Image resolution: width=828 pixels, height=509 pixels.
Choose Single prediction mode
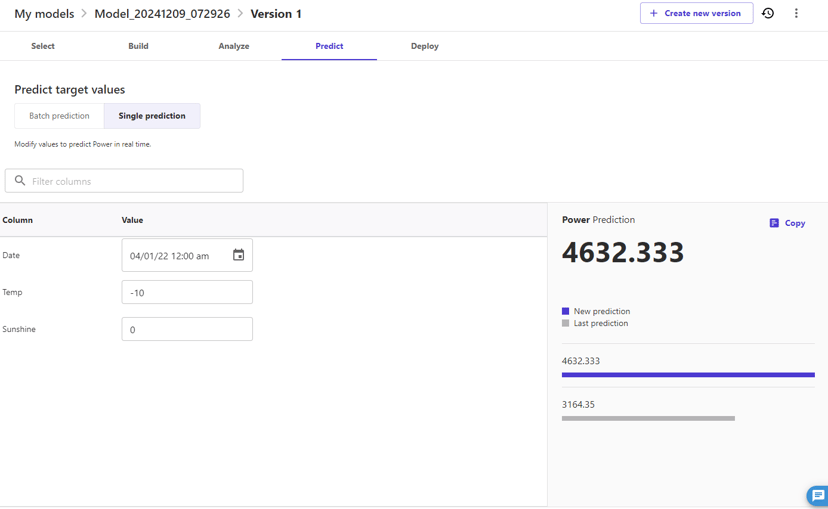pyautogui.click(x=152, y=116)
